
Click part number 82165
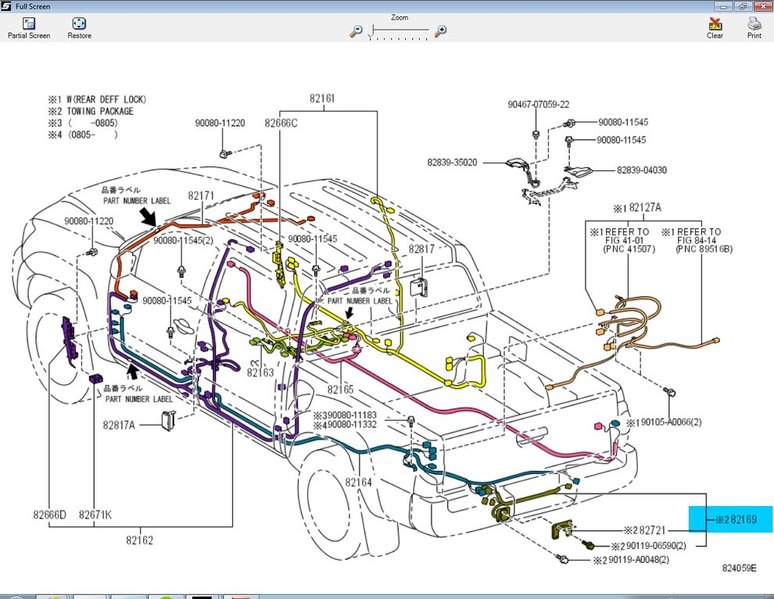coord(341,390)
